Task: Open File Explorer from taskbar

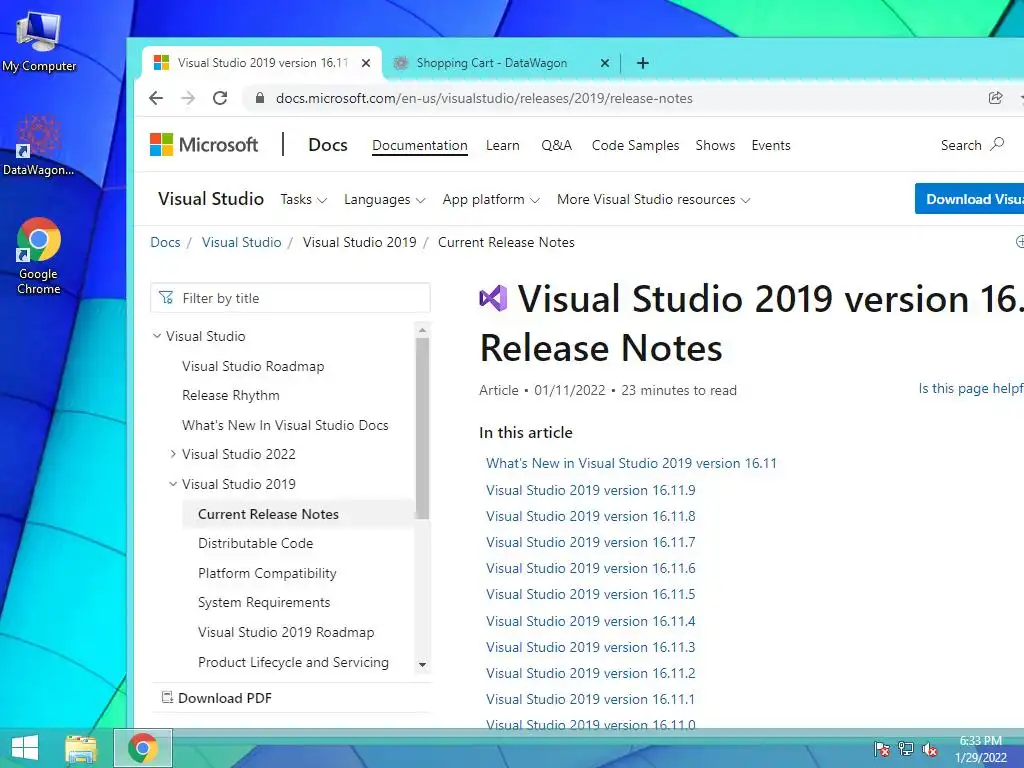Action: tap(81, 748)
